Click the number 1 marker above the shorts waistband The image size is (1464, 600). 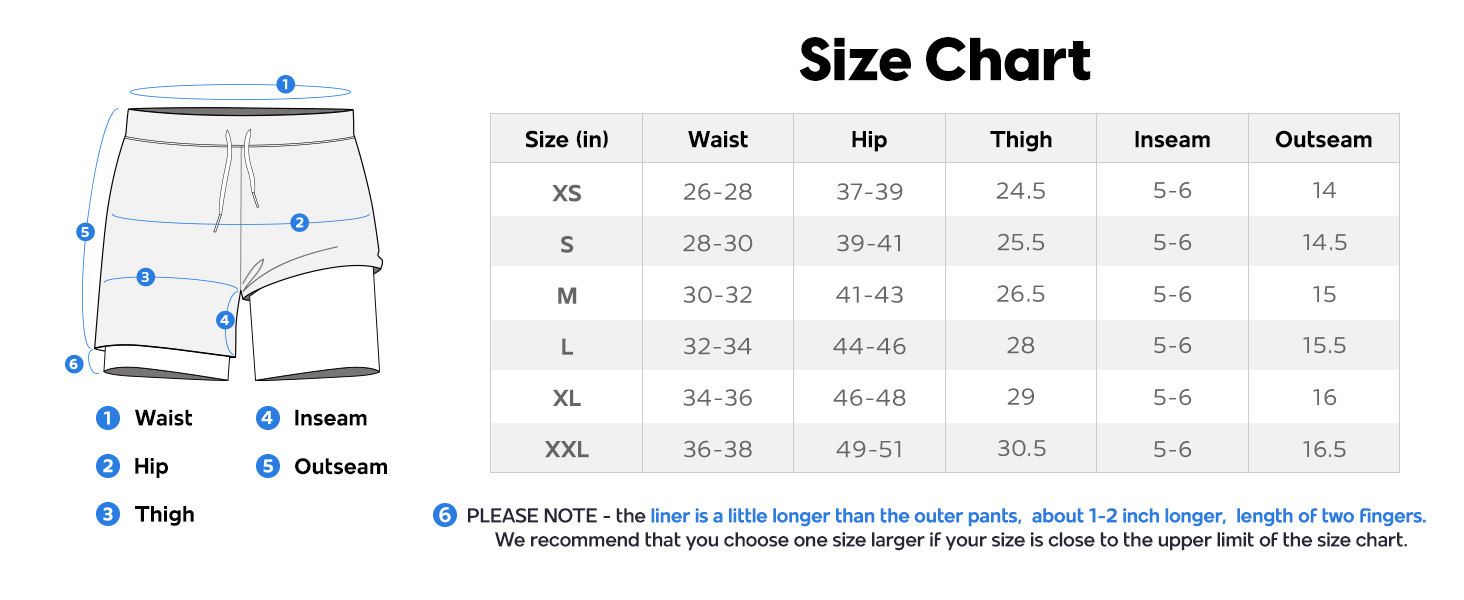click(x=286, y=84)
